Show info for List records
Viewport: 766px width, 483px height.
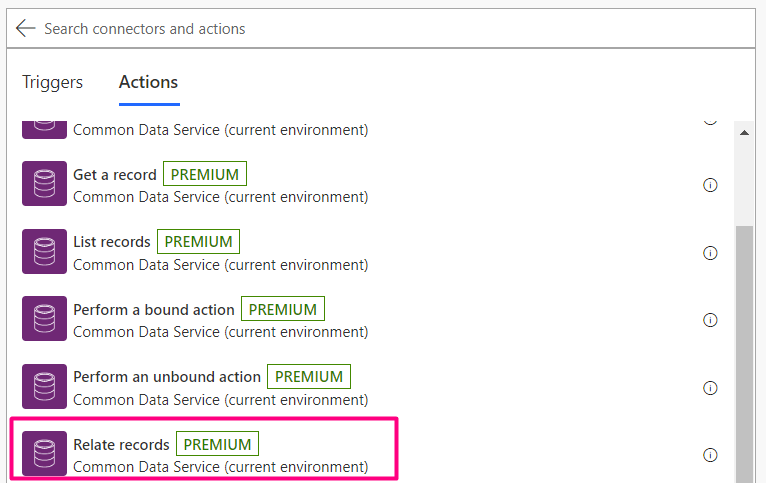(x=710, y=253)
